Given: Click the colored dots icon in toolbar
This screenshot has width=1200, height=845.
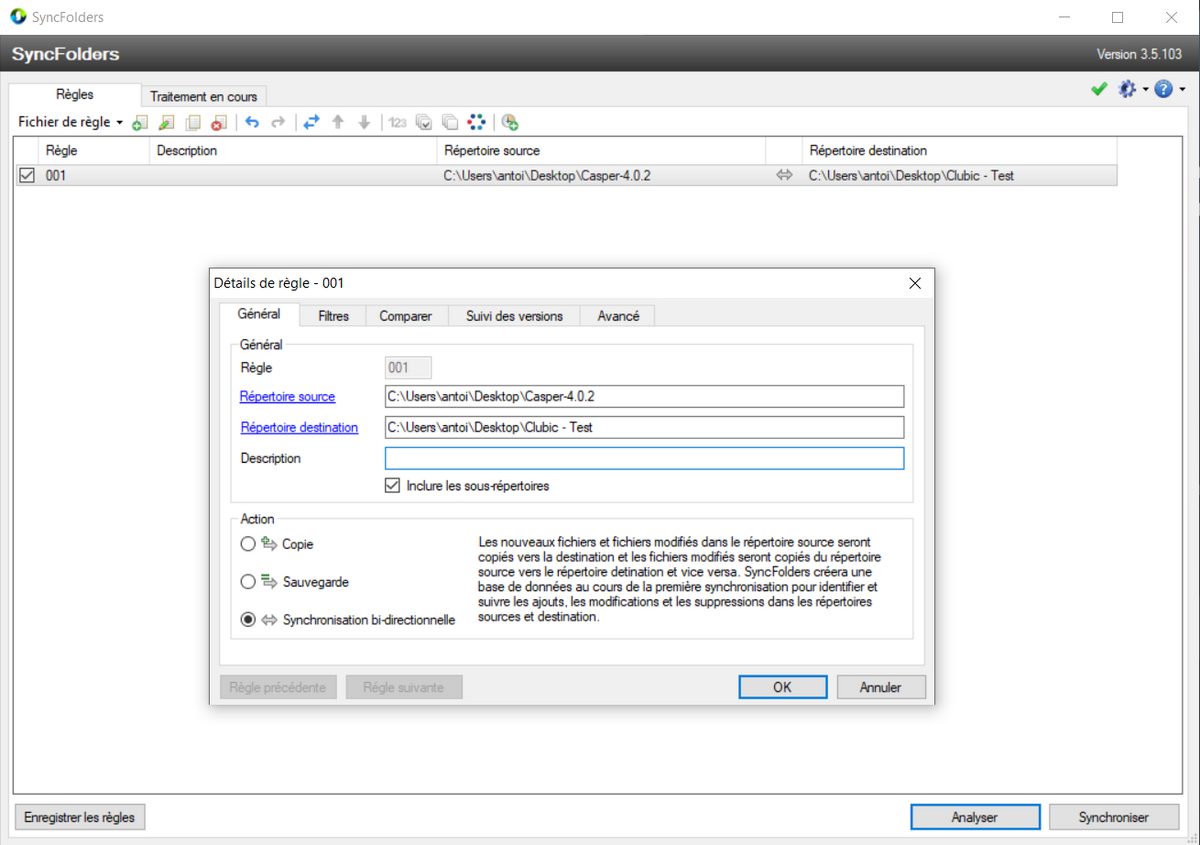Looking at the screenshot, I should pos(477,122).
